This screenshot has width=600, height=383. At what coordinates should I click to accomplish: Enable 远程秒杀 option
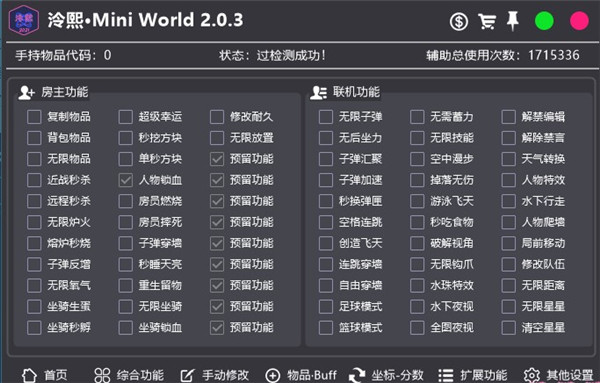coord(34,201)
